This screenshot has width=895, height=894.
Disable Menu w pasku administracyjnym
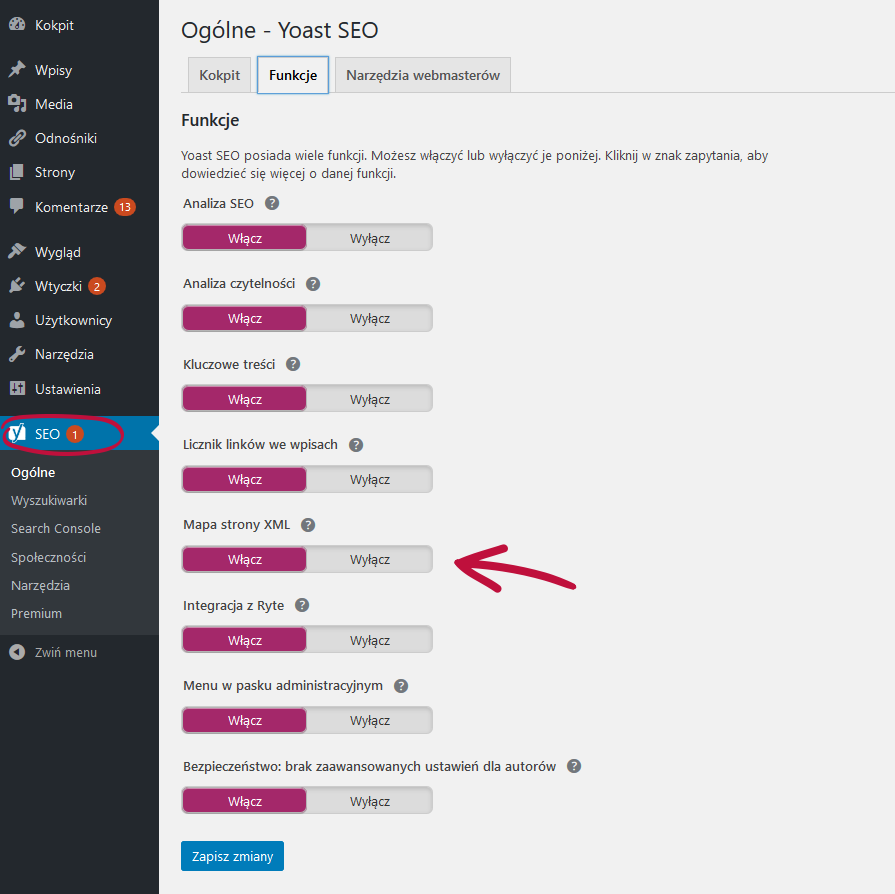[x=370, y=720]
